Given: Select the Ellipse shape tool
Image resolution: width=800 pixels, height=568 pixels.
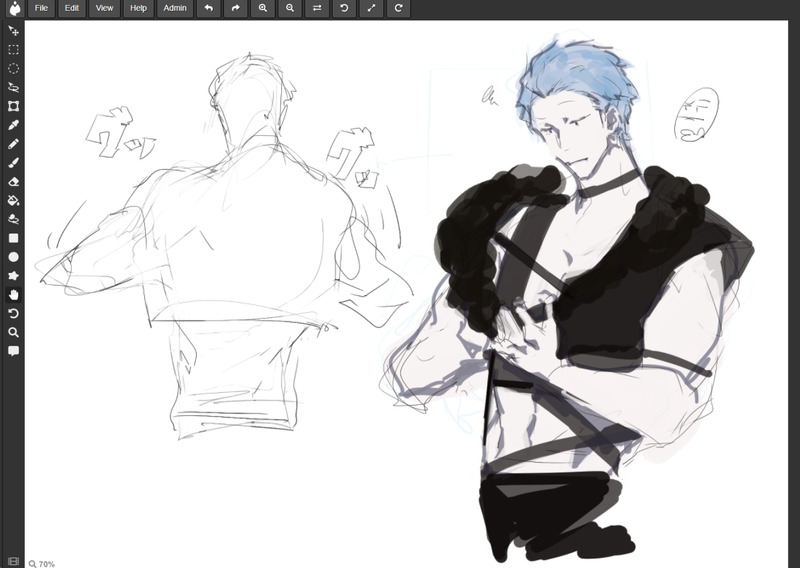Looking at the screenshot, I should tap(14, 257).
